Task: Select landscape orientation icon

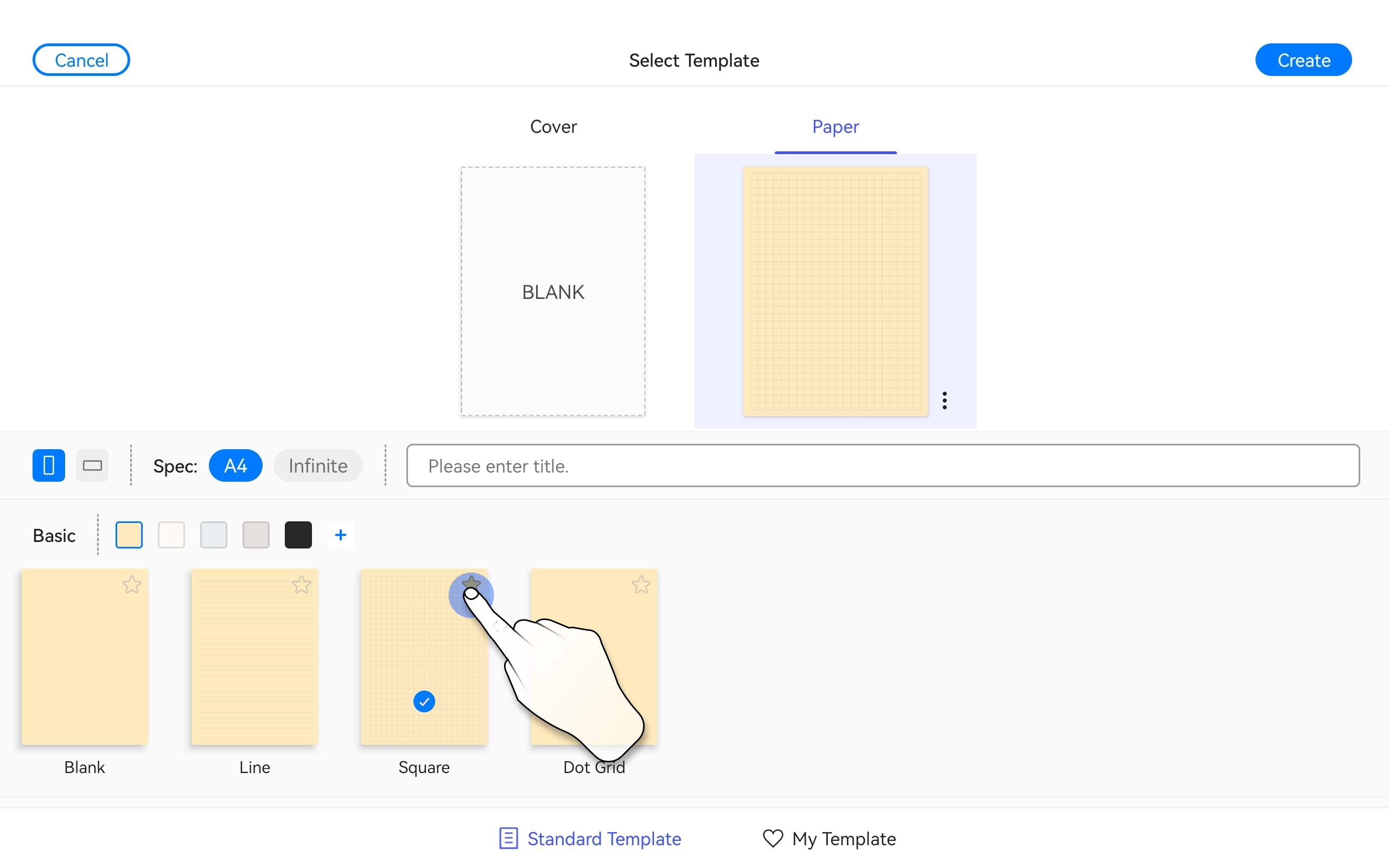Action: coord(92,465)
